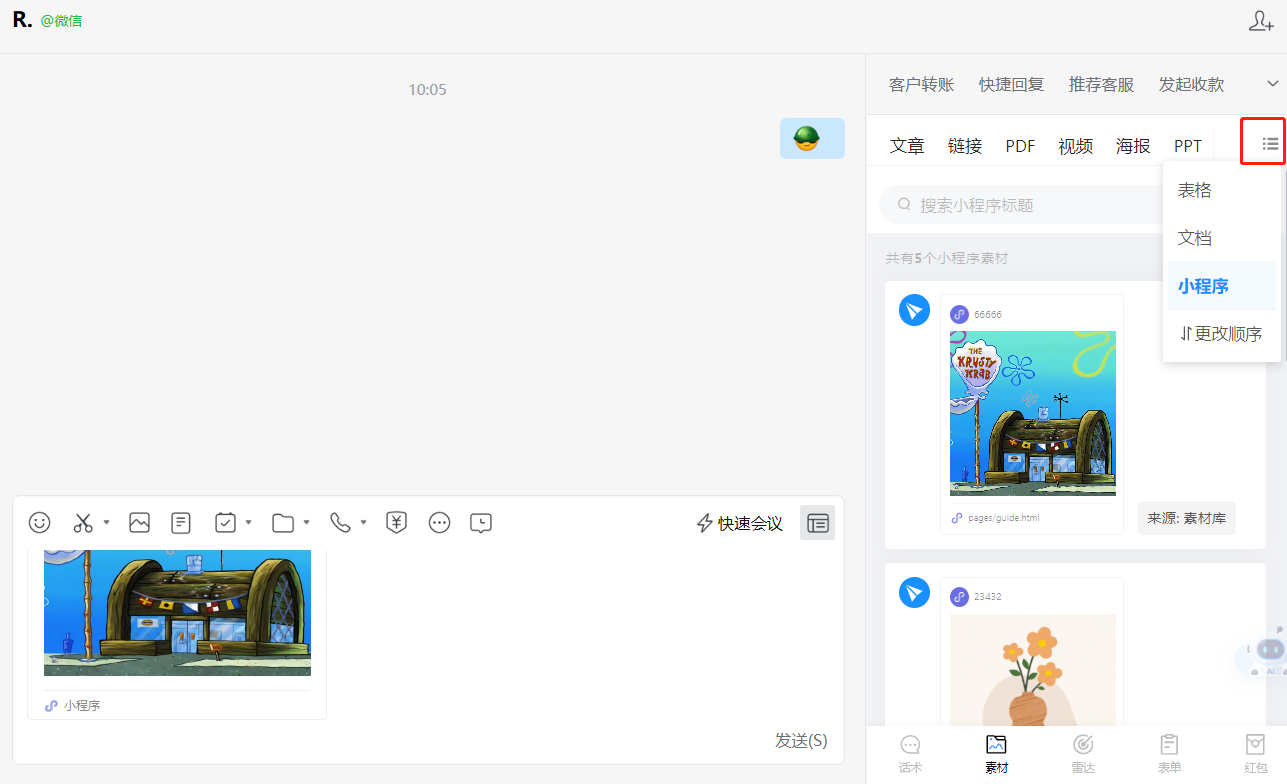Viewport: 1287px width, 784px height.
Task: Open 客户转账 customer transfer
Action: point(921,85)
